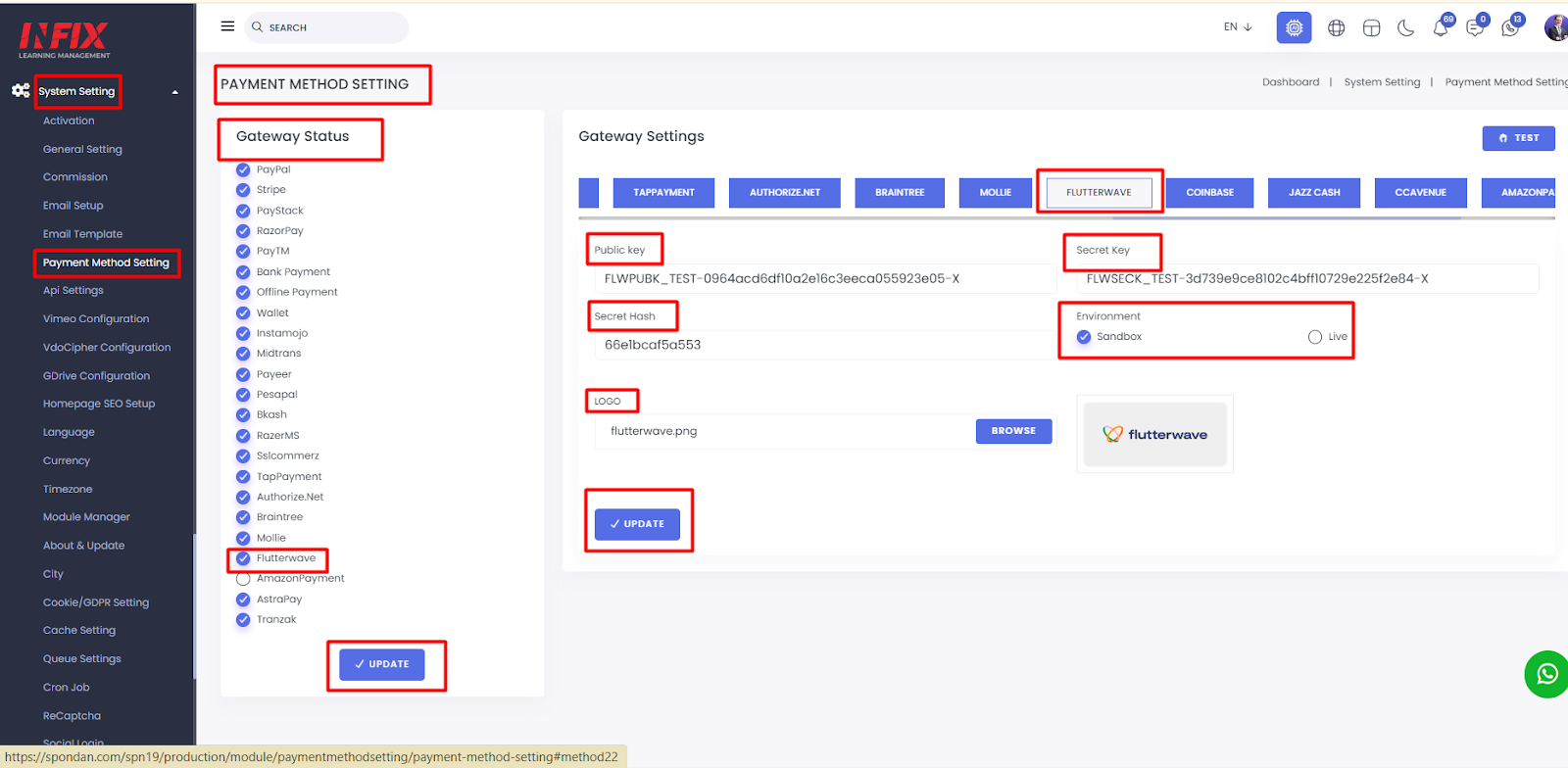Open the EN language dropdown
Image resolution: width=1568 pixels, height=768 pixels.
[x=1238, y=27]
